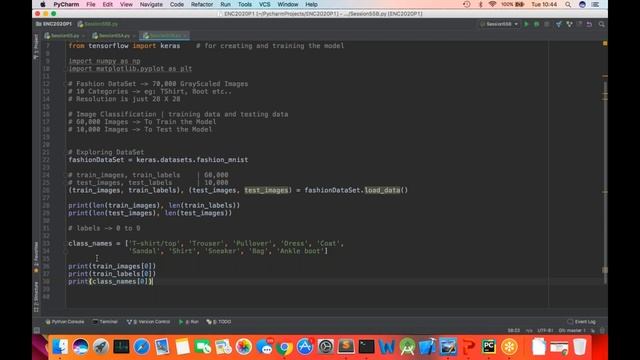This screenshot has width=640, height=360.
Task: Click the ENC2020P1 project breadcrumb
Action: pyautogui.click(x=53, y=24)
